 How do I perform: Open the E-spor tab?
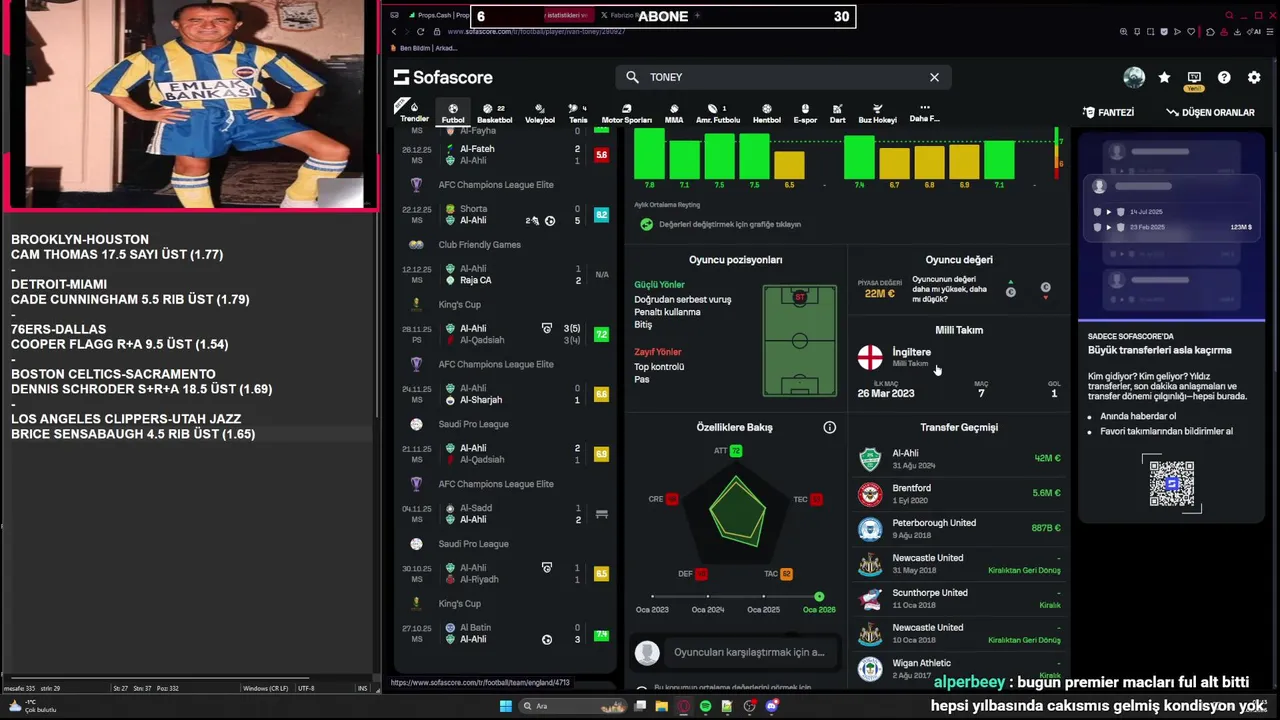pyautogui.click(x=805, y=113)
